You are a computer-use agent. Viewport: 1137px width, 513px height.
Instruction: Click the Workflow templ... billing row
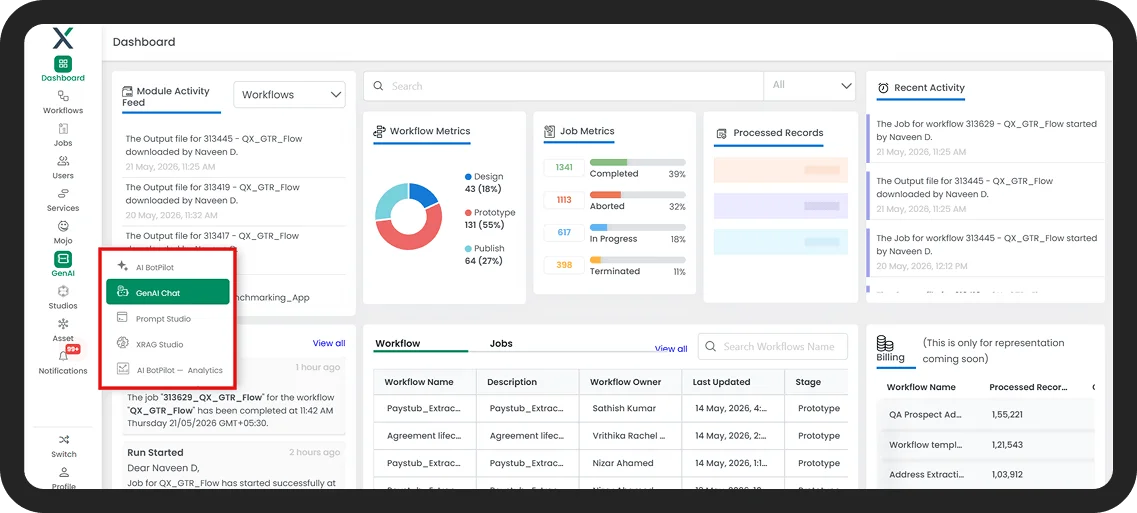pyautogui.click(x=985, y=445)
